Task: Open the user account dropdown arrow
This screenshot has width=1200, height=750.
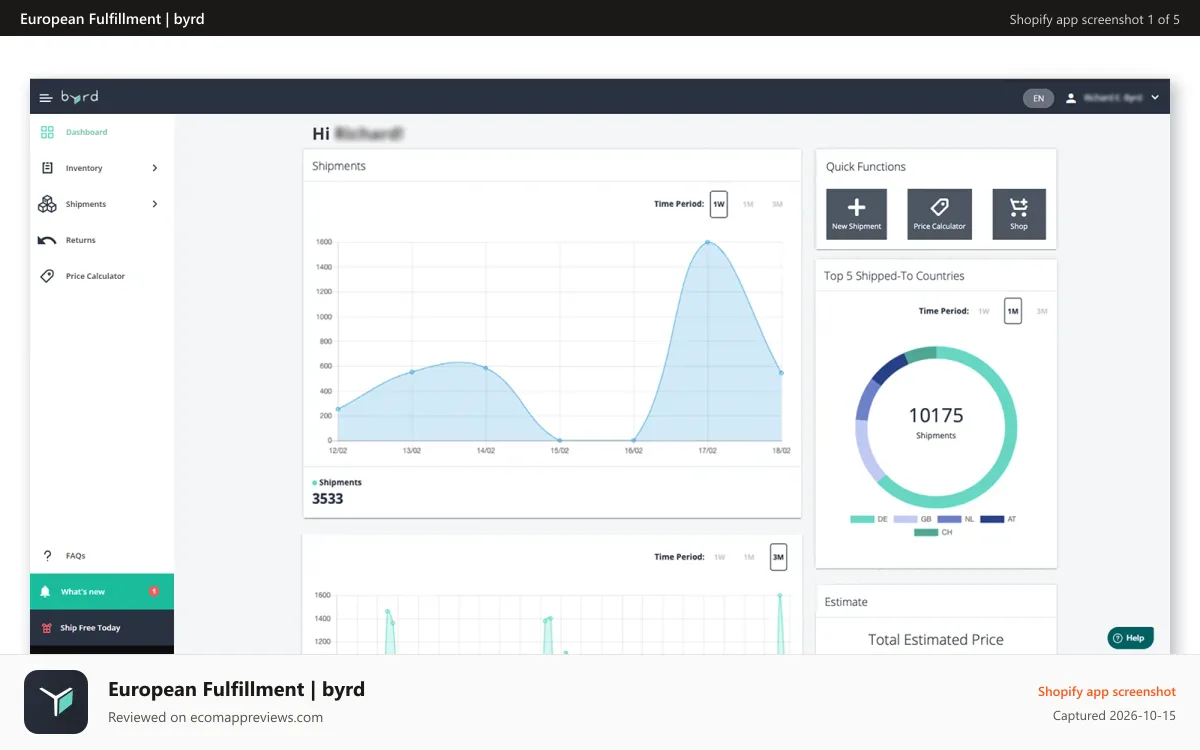Action: [1155, 98]
